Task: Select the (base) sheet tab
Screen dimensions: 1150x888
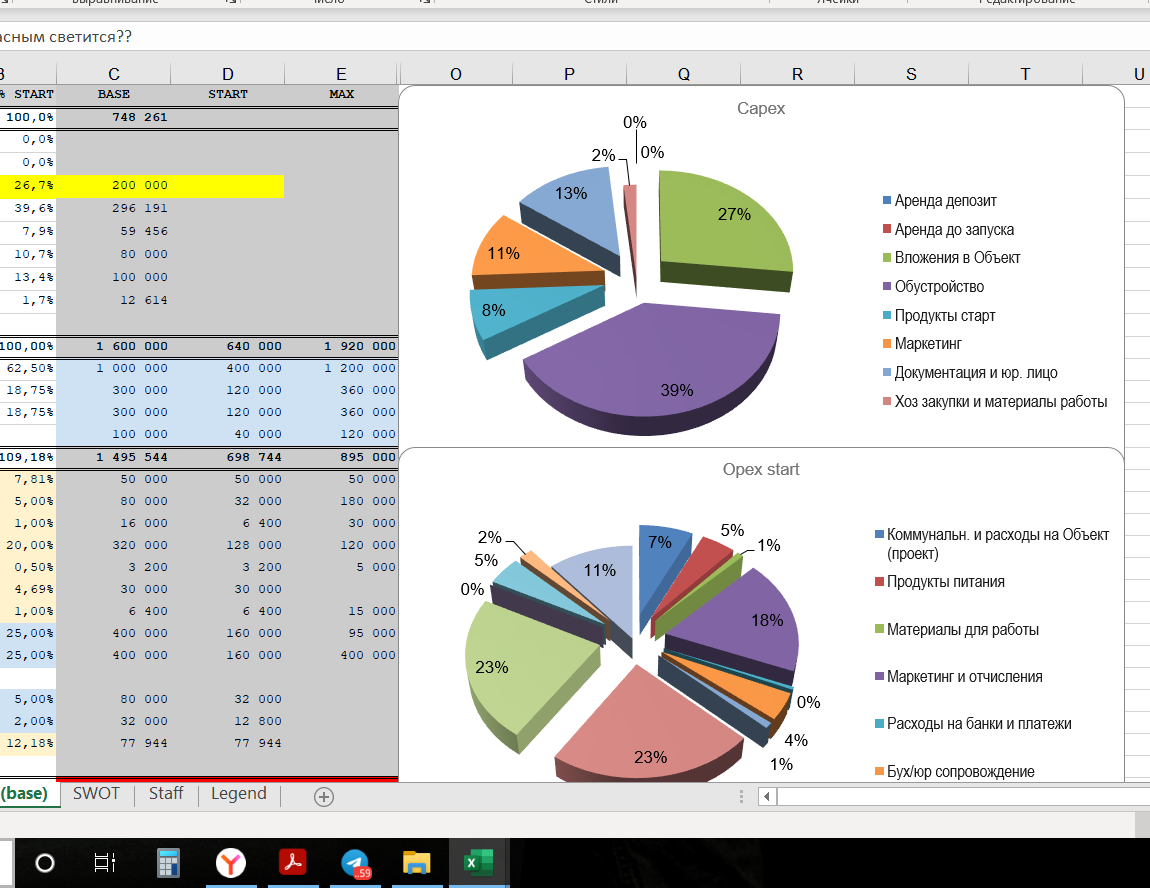Action: point(24,793)
